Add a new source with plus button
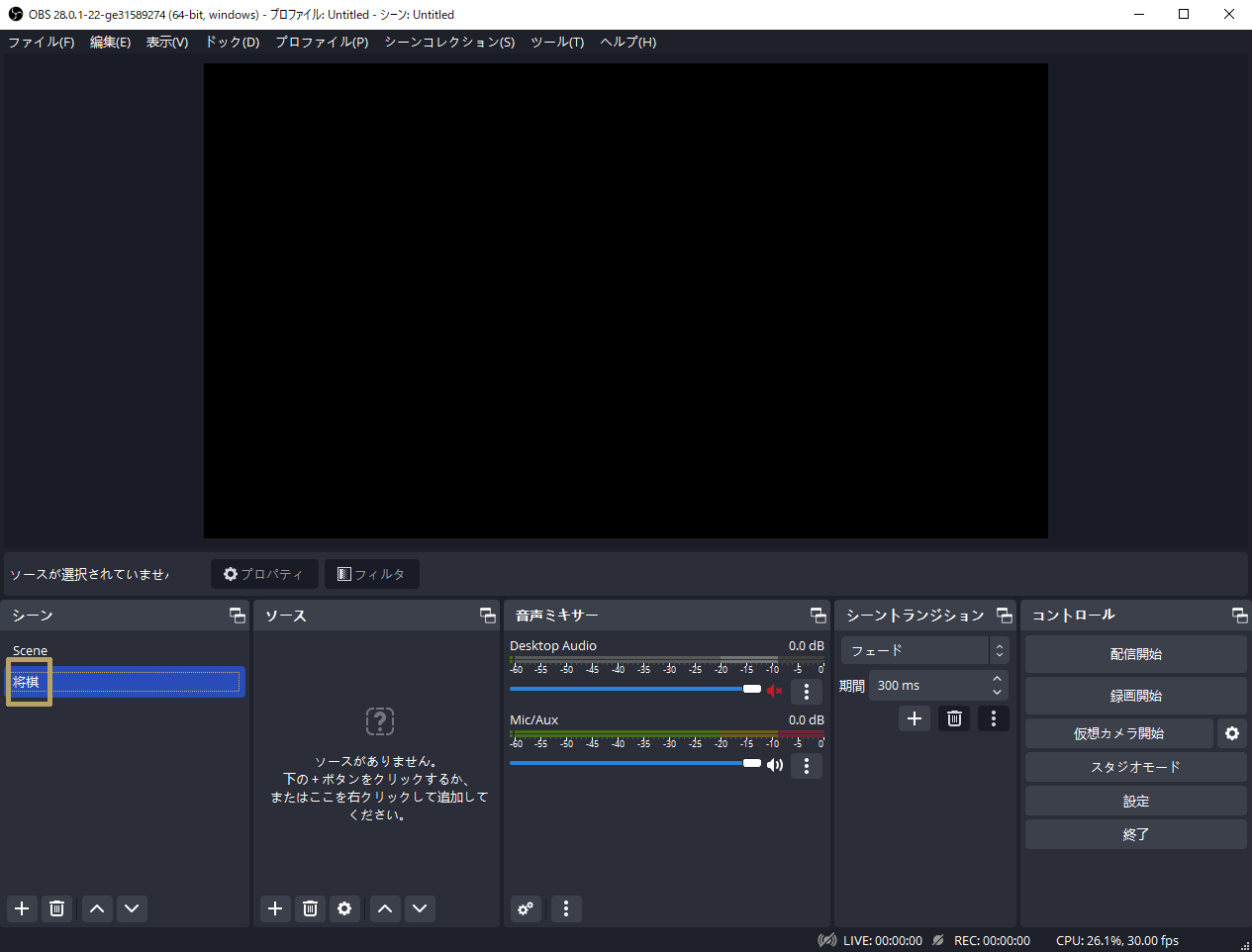Screen dimensions: 1252x952 click(x=275, y=908)
